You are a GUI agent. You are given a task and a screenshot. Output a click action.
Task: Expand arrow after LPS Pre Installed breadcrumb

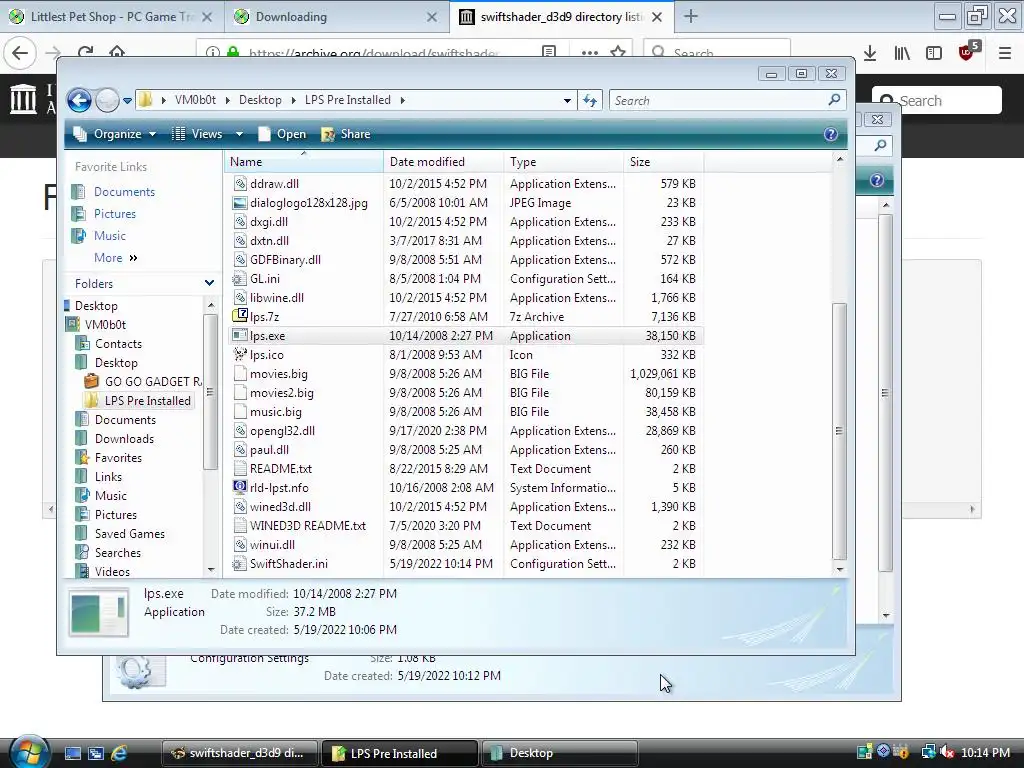402,100
